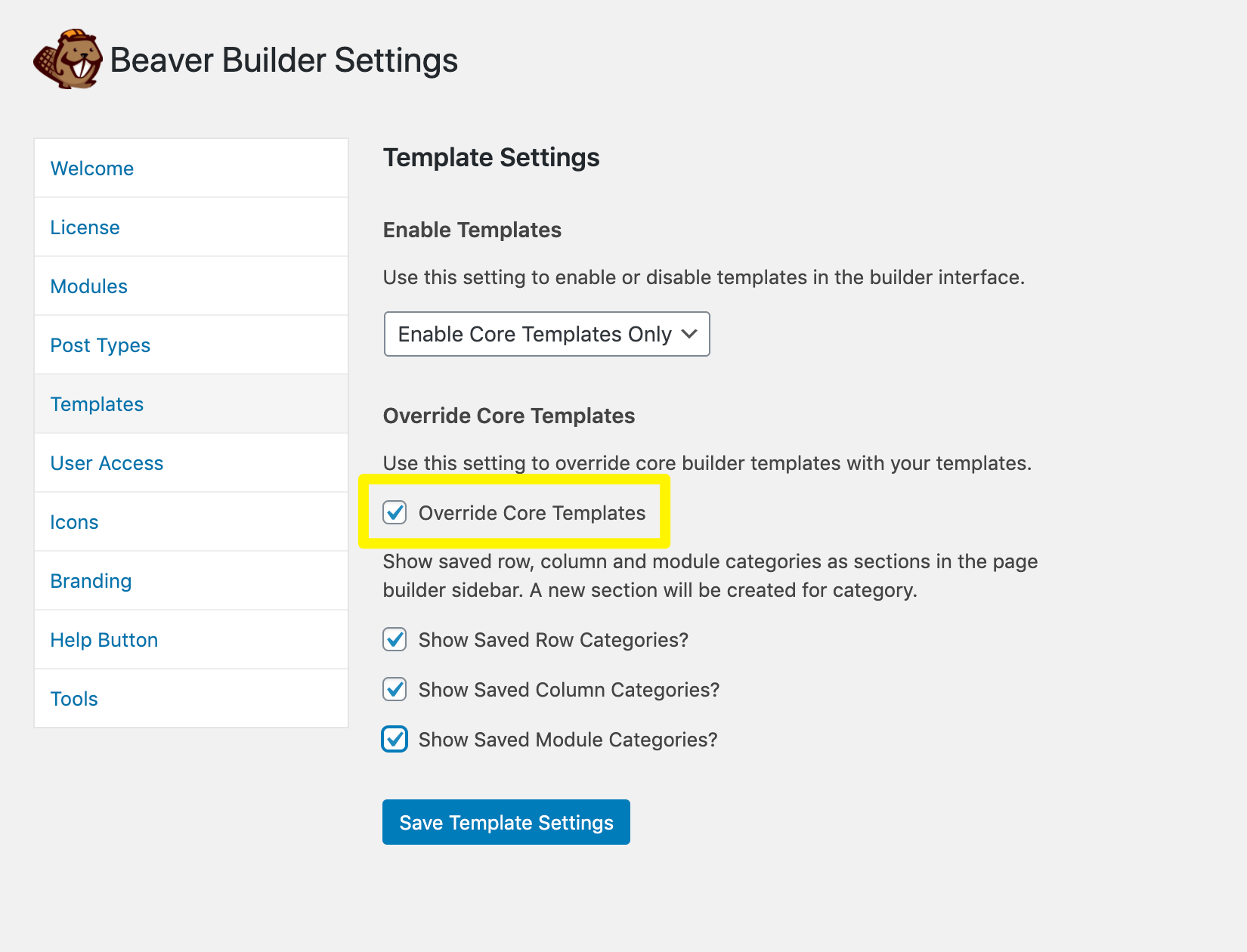Click the Template Settings heading
Image resolution: width=1247 pixels, height=952 pixels.
[x=491, y=158]
